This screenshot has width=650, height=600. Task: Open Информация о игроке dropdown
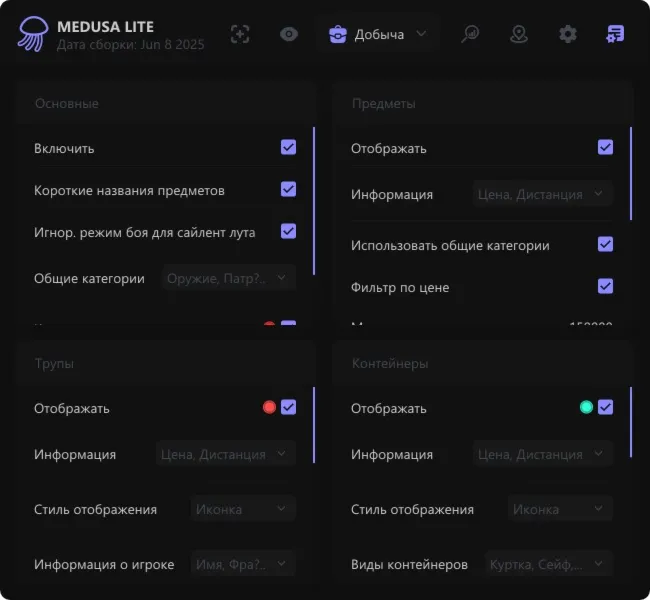(243, 564)
